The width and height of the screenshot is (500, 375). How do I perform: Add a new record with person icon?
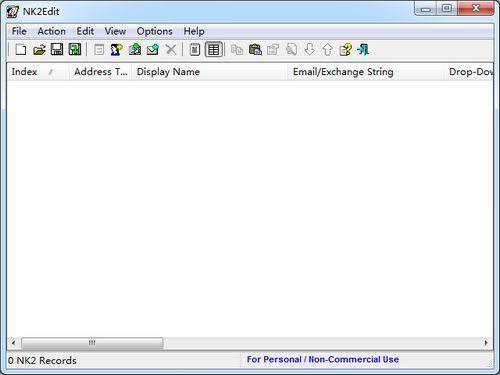117,50
